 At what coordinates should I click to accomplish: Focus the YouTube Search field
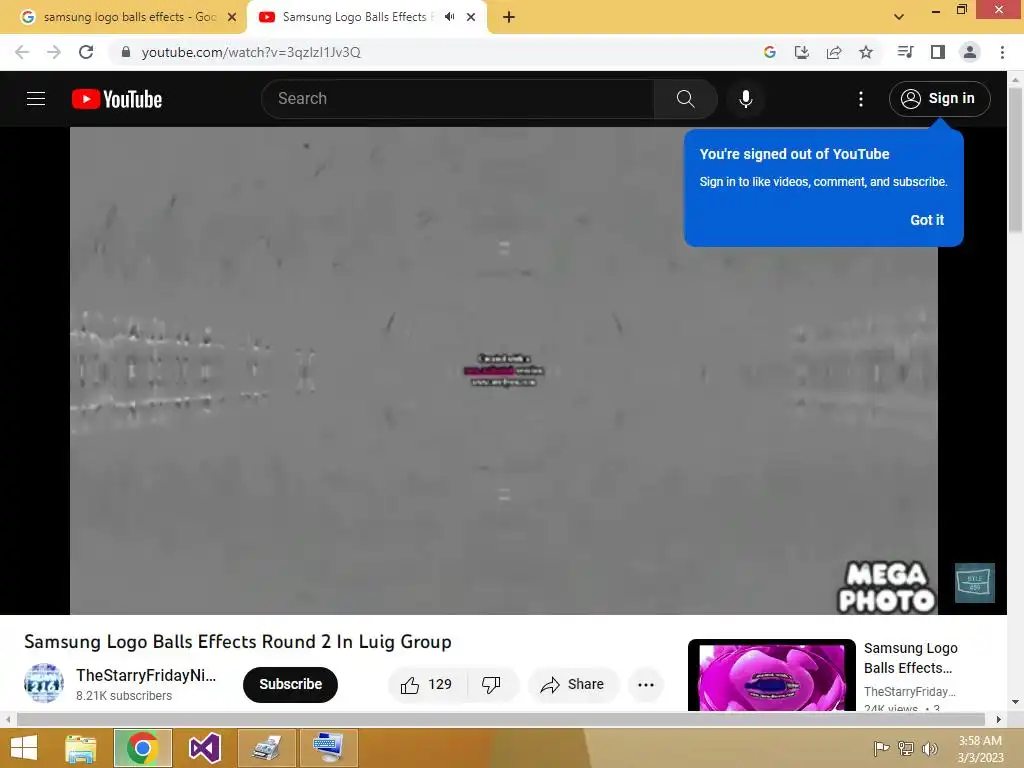[x=457, y=99]
